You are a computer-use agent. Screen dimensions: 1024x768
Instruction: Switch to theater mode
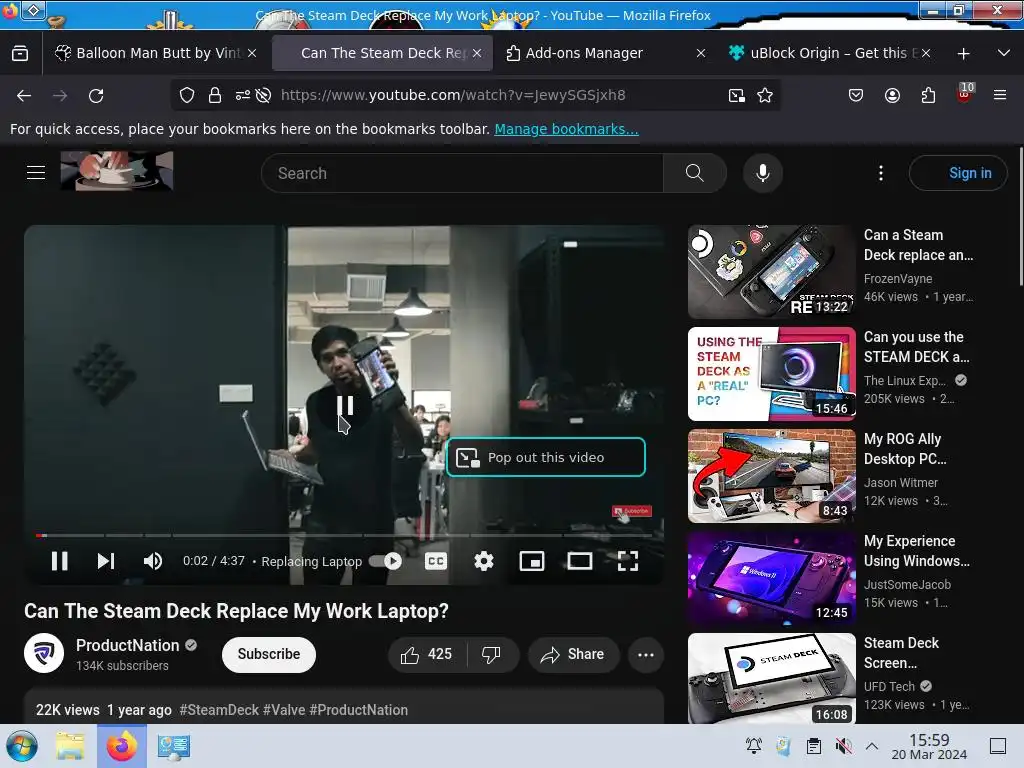[580, 561]
